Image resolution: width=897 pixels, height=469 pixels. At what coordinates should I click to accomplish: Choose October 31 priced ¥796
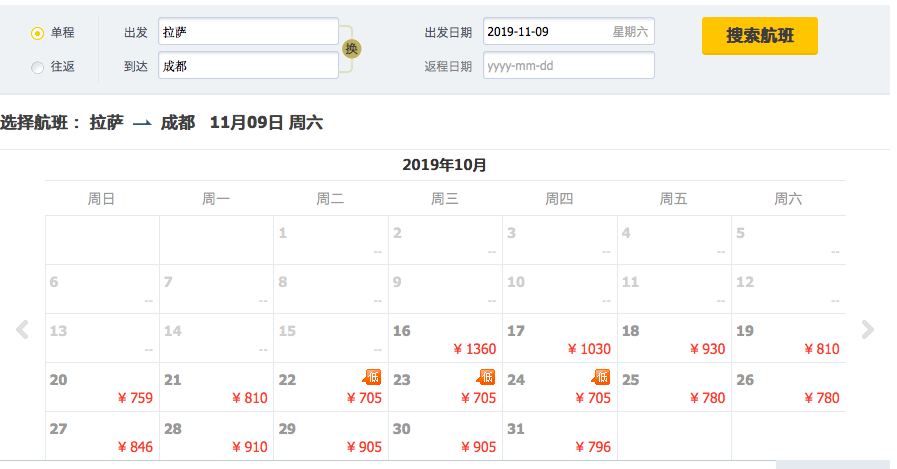559,436
